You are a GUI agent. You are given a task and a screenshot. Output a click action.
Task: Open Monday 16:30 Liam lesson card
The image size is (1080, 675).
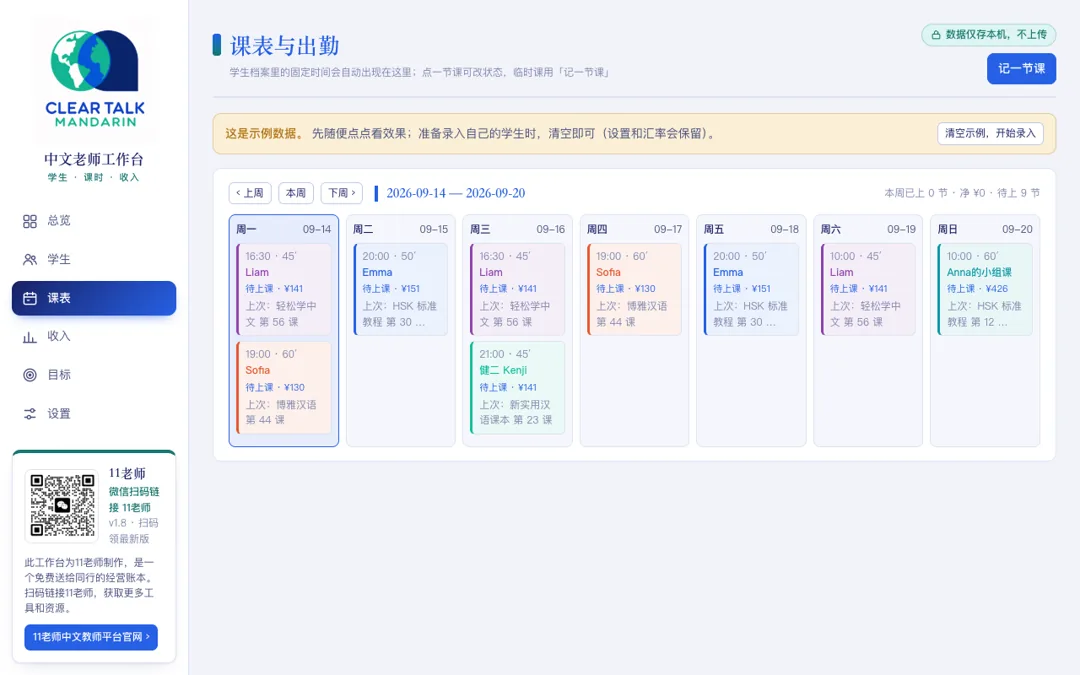tap(283, 289)
